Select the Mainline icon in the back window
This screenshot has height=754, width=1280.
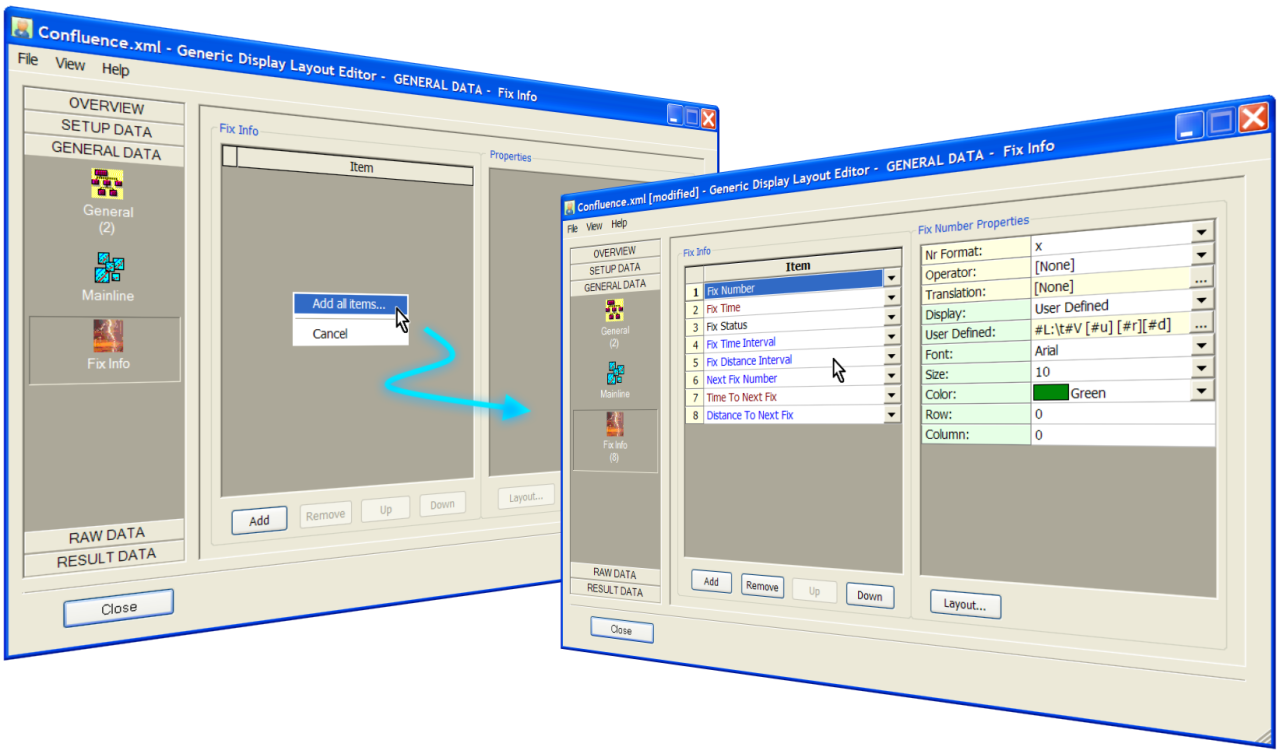point(108,268)
